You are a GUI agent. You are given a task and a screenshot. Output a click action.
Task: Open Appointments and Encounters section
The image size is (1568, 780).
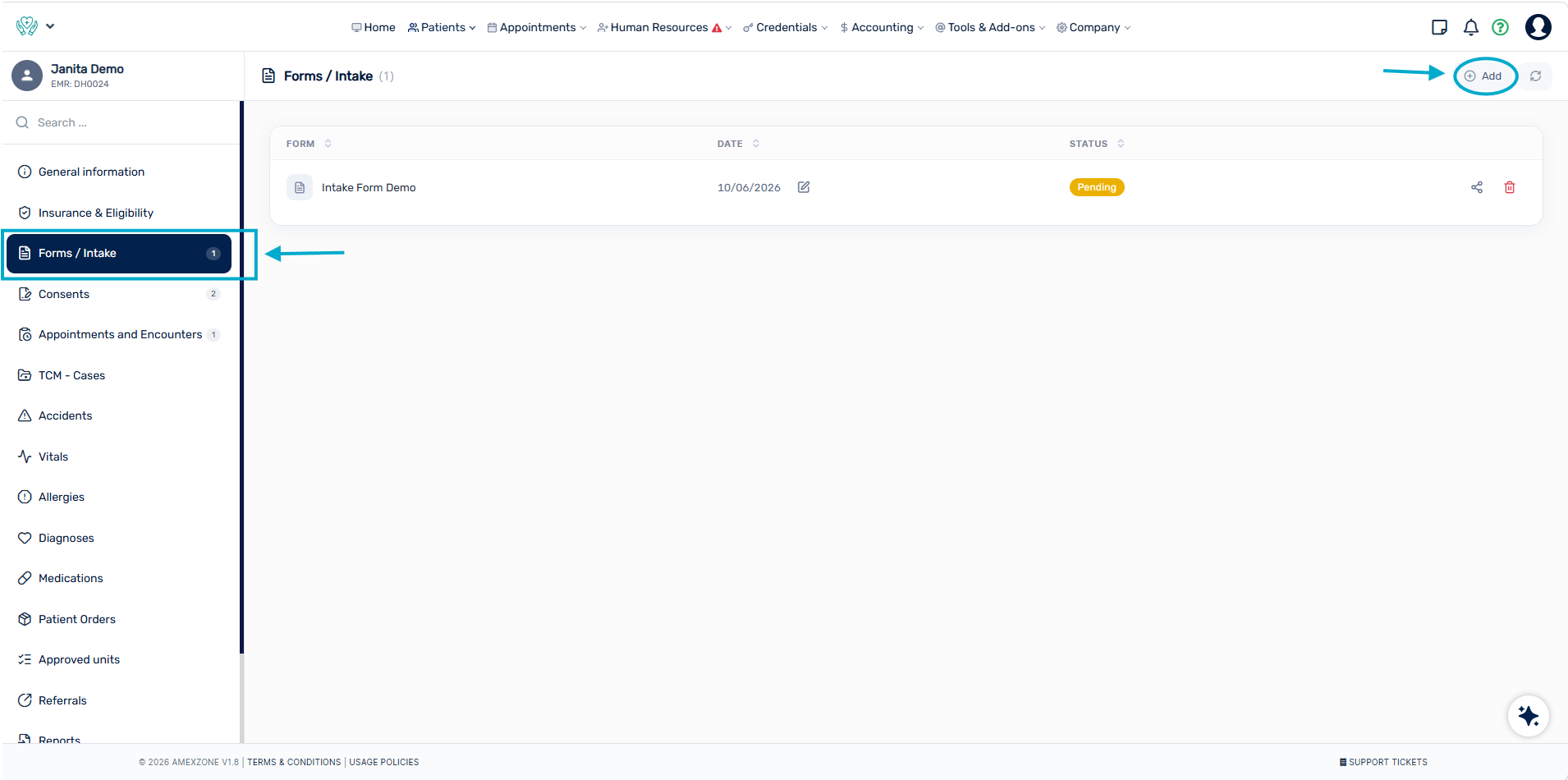(x=120, y=334)
